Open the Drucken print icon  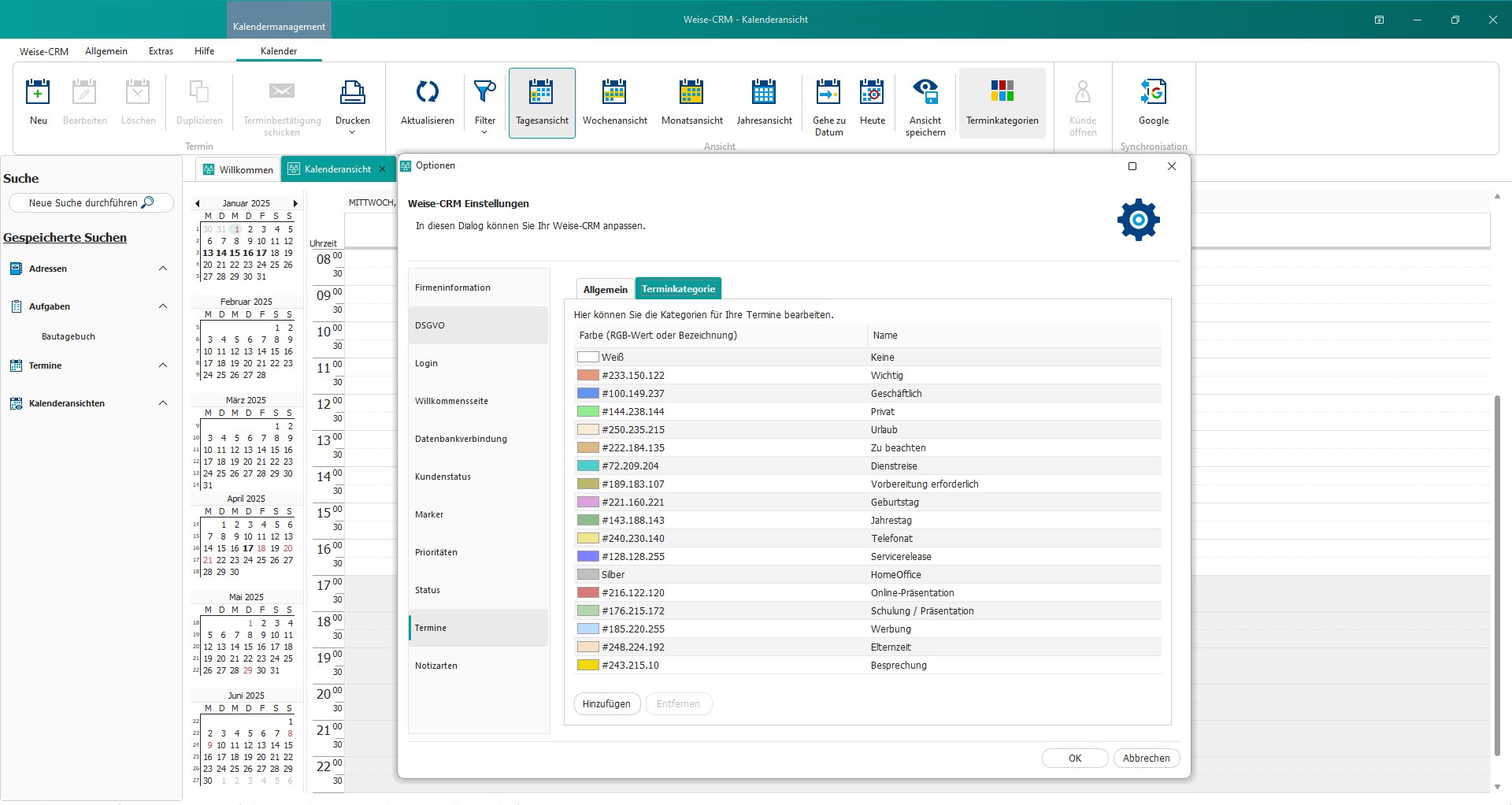pos(352,92)
